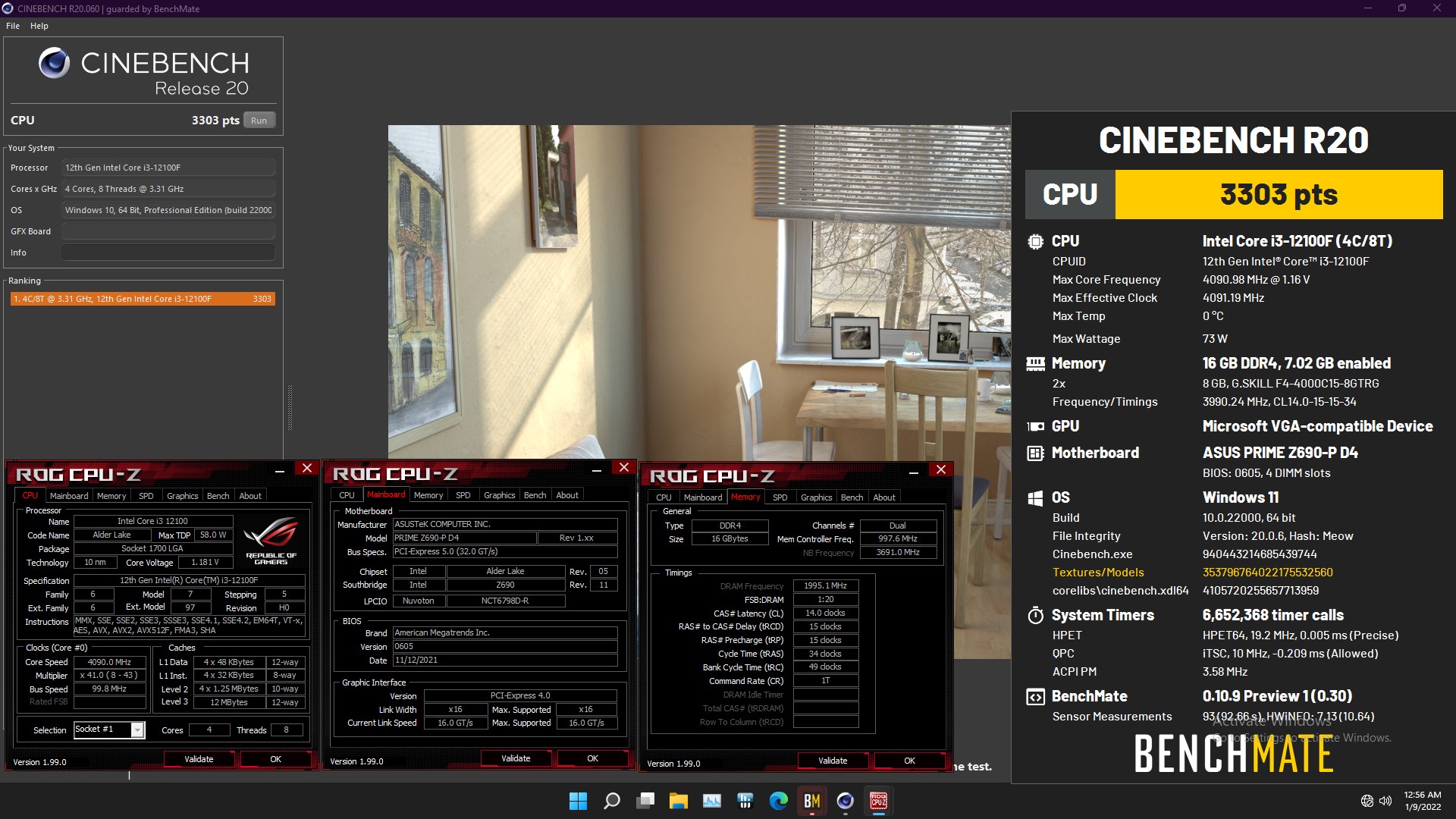Open File Explorer from the taskbar
This screenshot has width=1456, height=819.
[x=678, y=801]
